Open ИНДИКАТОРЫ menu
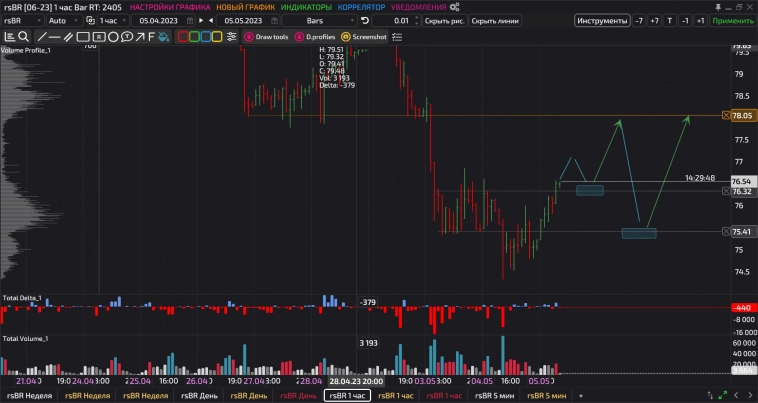Viewport: 758px width, 403px height. 306,7
